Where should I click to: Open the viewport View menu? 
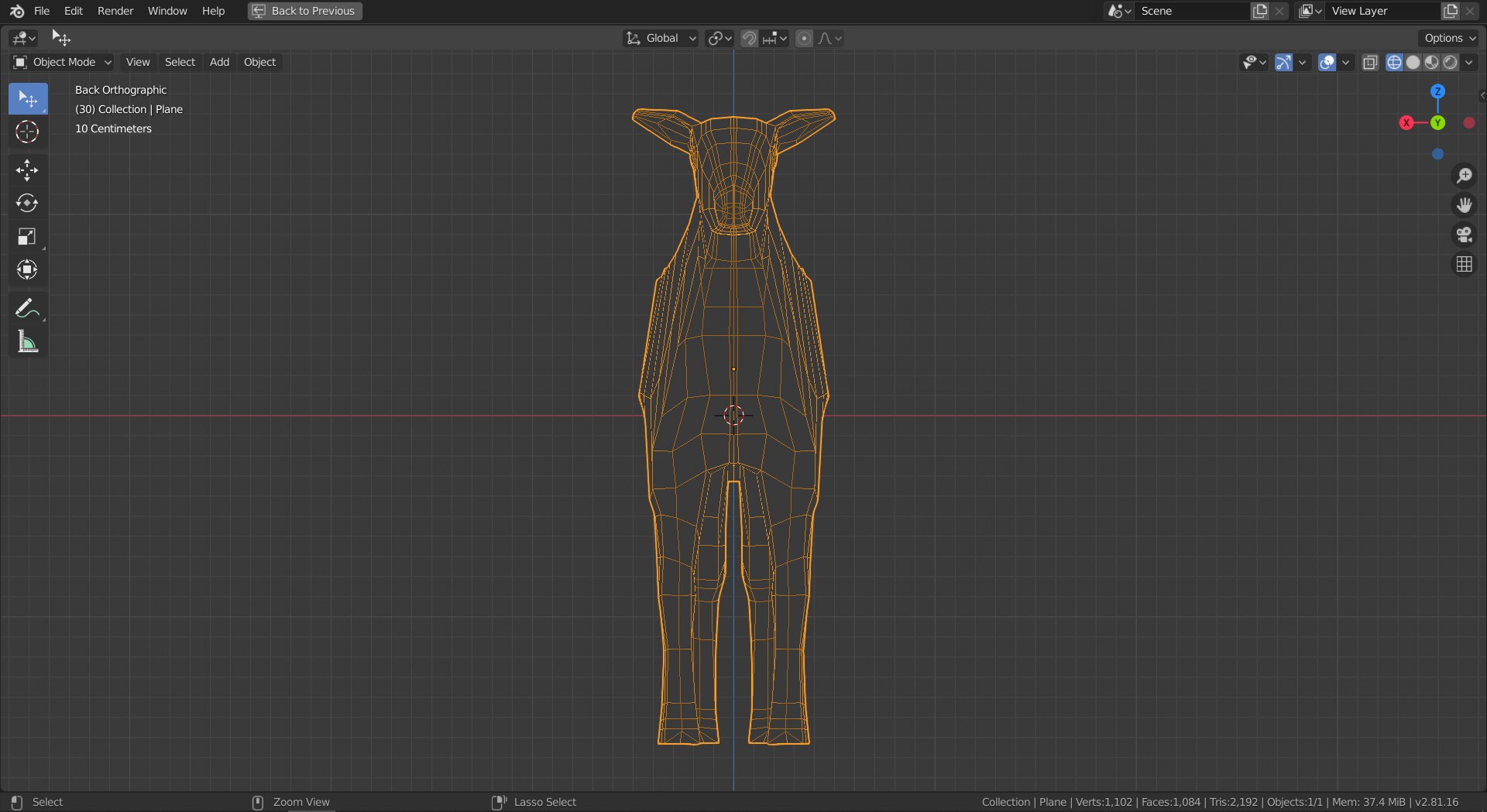tap(138, 62)
